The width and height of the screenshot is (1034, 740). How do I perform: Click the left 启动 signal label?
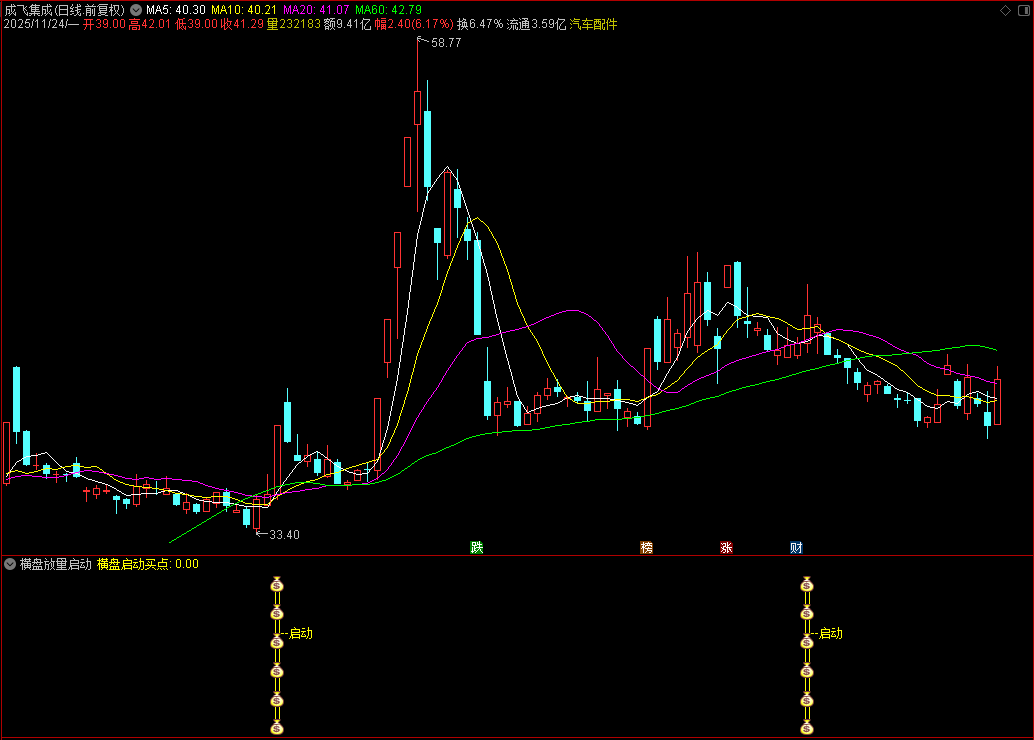pos(301,633)
